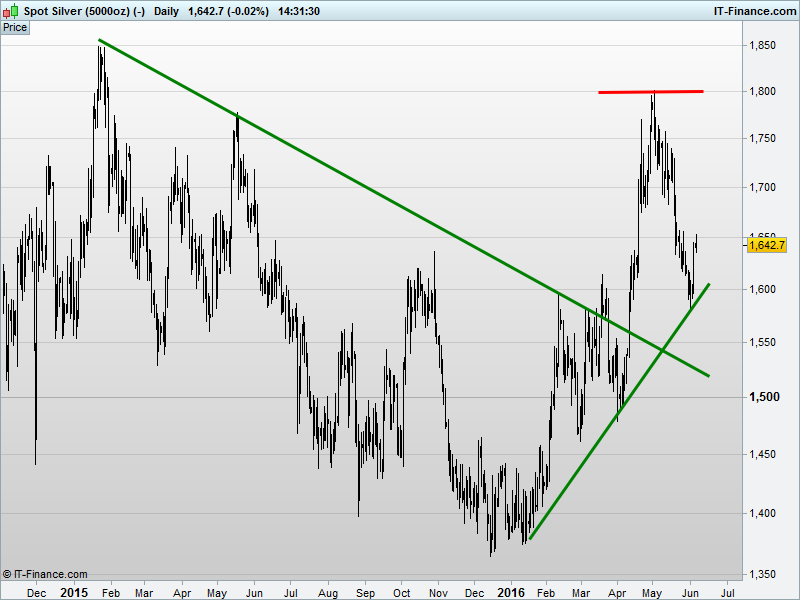Click the candlestick icon beside Spot Silver
This screenshot has height=600, width=800.
10,11
